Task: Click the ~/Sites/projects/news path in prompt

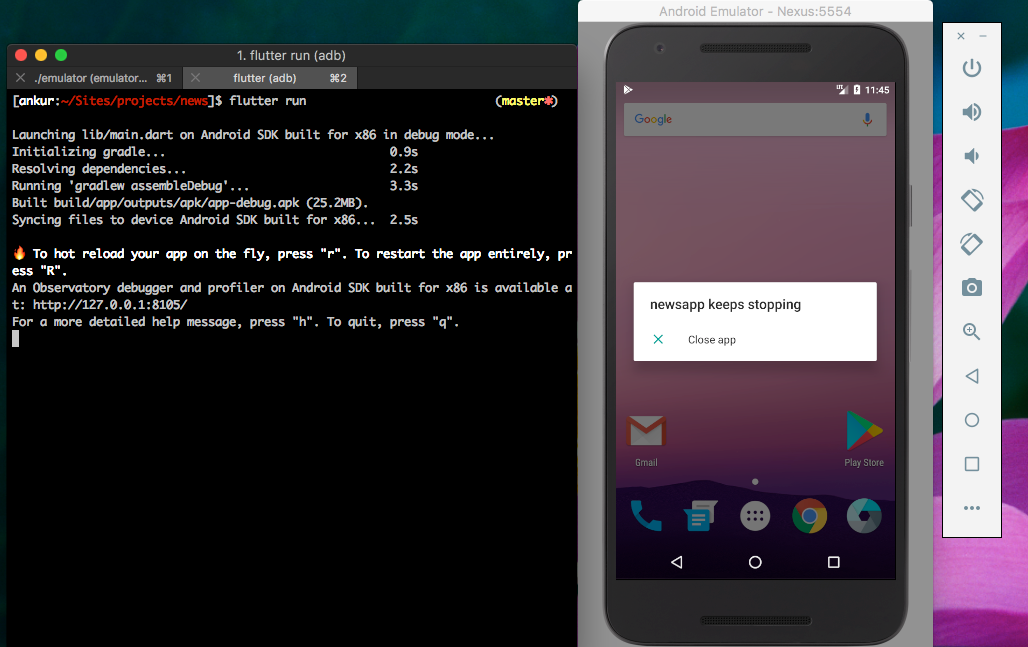Action: pyautogui.click(x=135, y=101)
